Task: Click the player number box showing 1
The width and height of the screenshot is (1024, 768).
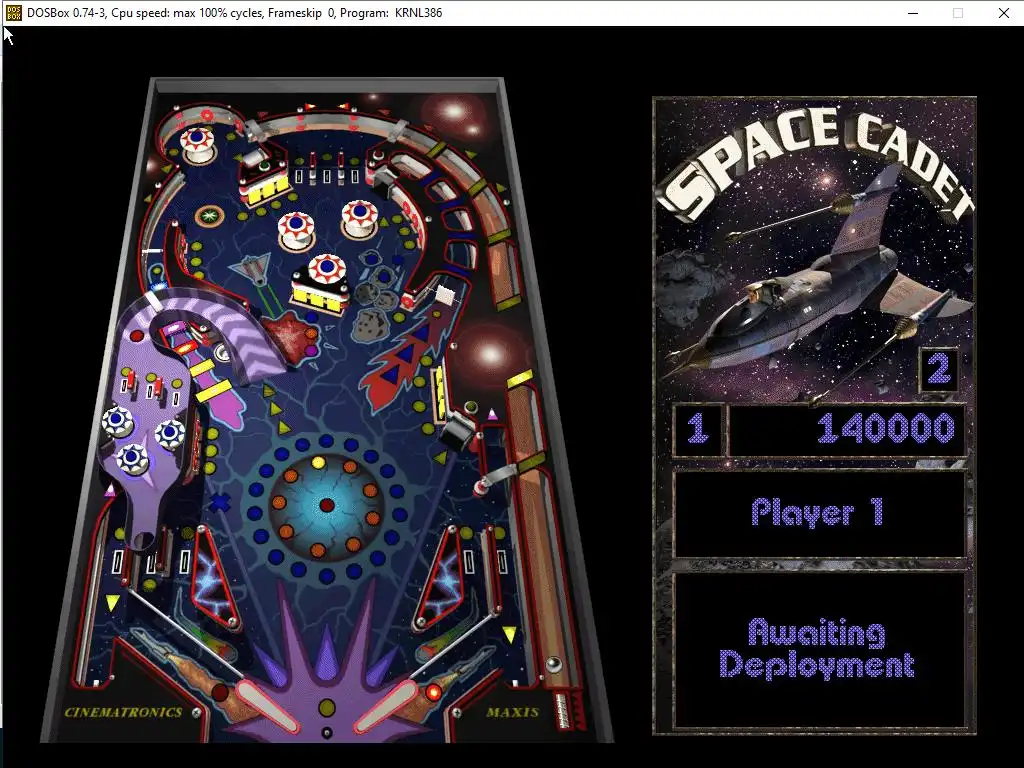Action: [x=698, y=429]
